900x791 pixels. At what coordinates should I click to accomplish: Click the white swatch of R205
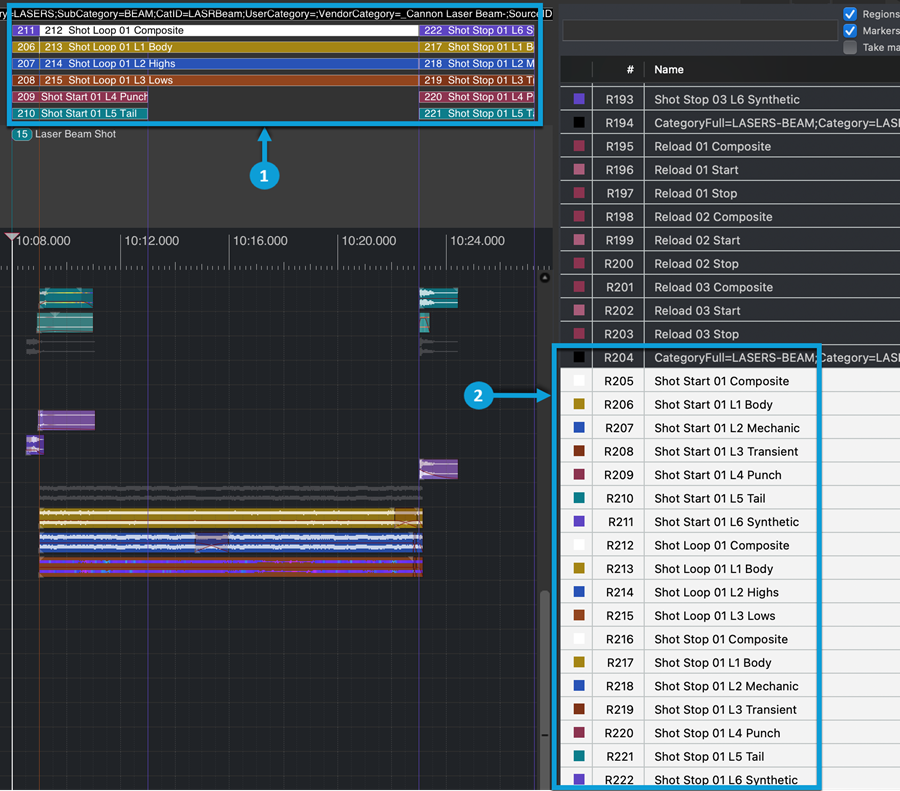[579, 381]
